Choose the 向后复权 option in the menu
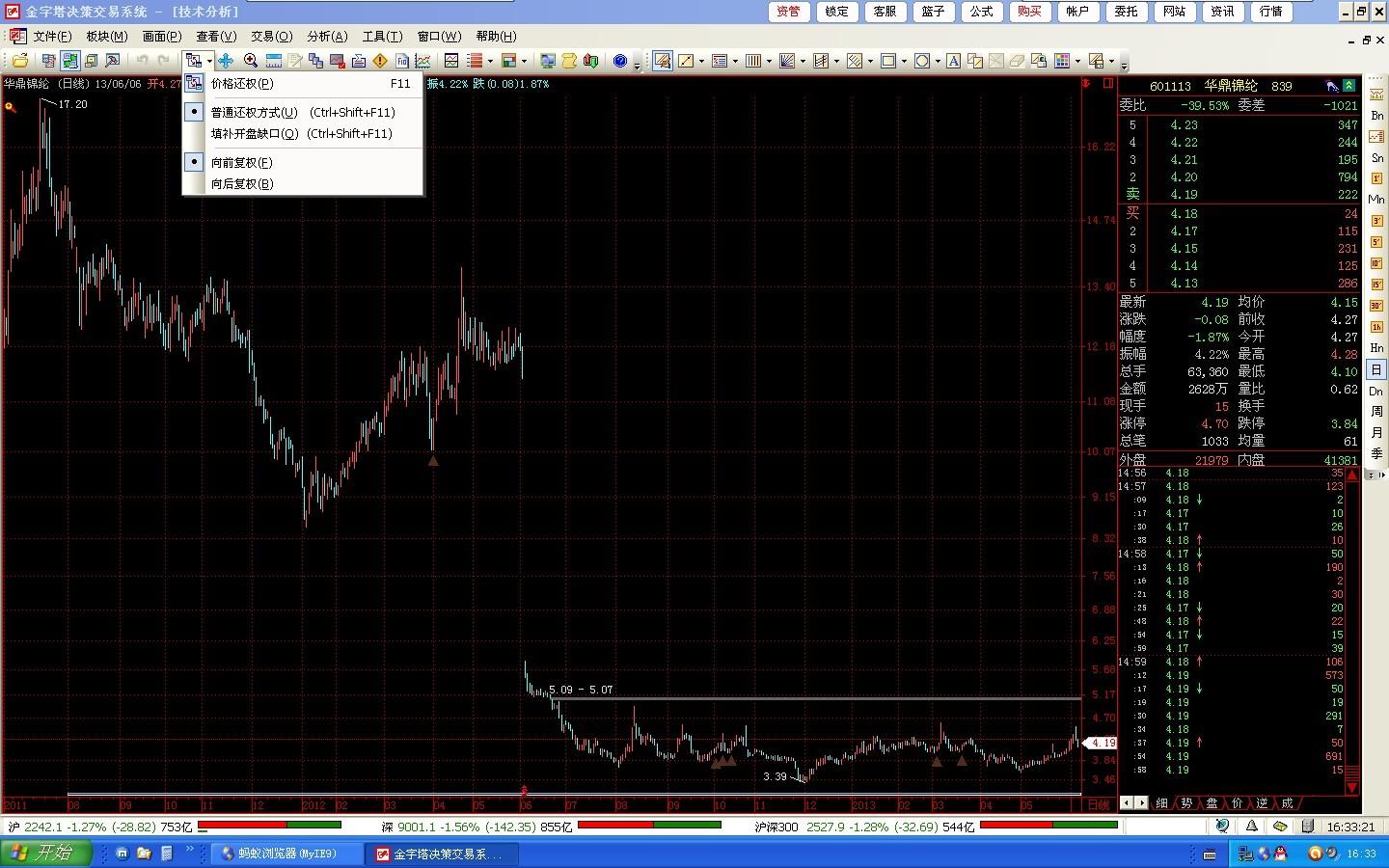 coord(241,183)
